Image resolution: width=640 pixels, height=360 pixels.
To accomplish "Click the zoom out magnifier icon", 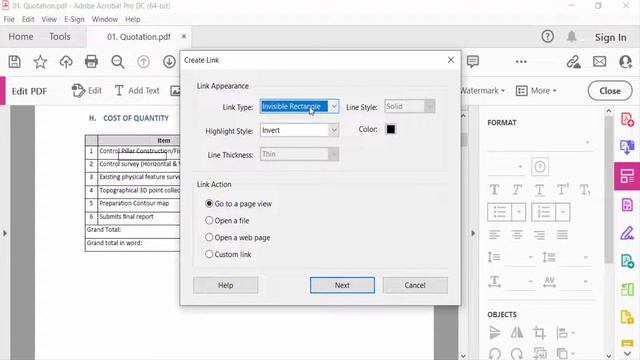I will pyautogui.click(x=118, y=62).
